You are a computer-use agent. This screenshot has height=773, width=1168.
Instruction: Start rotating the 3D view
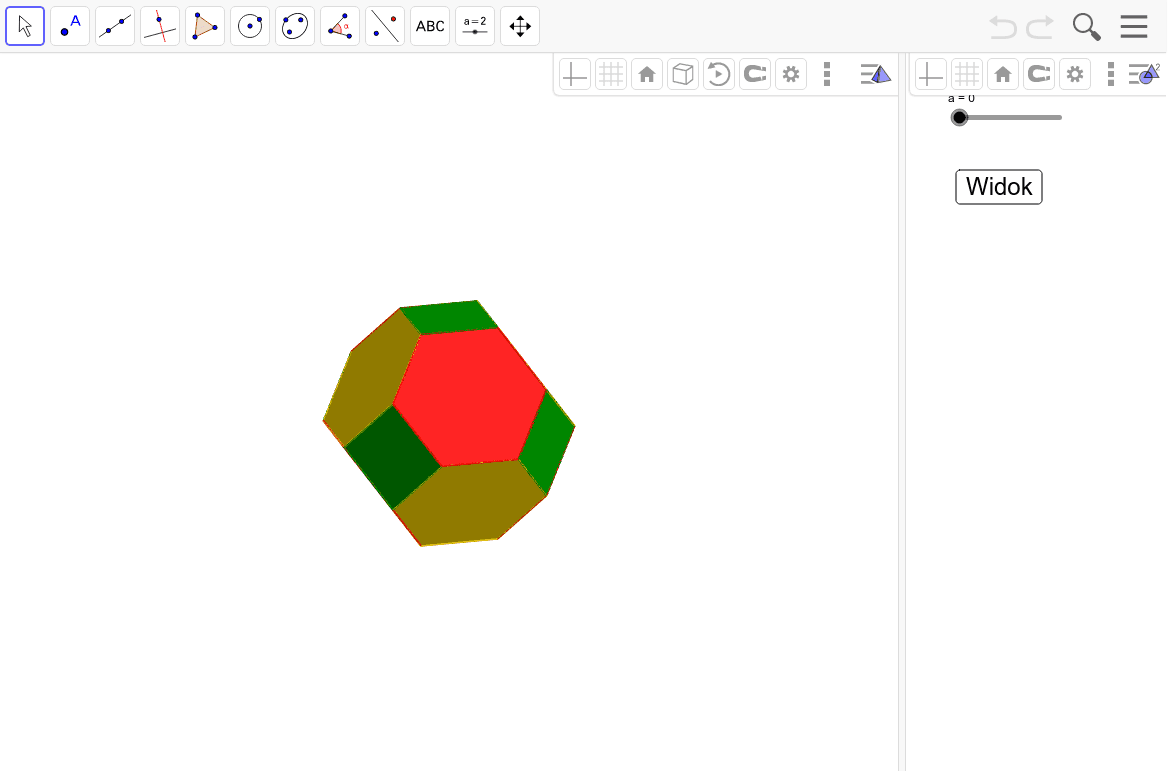click(719, 74)
